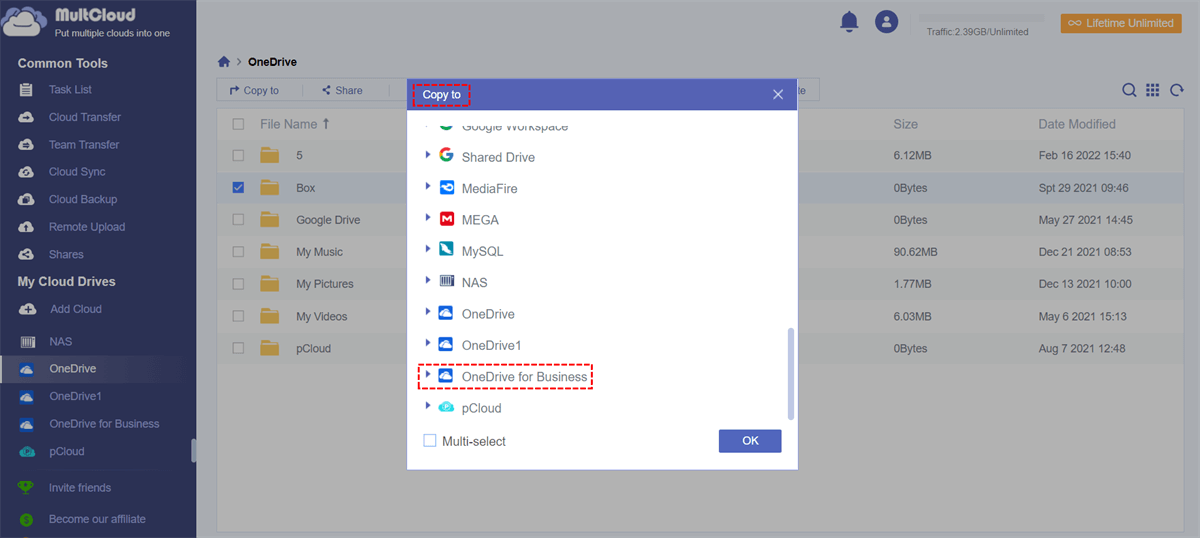Click the Add Cloud icon
This screenshot has width=1200, height=538.
tap(27, 309)
